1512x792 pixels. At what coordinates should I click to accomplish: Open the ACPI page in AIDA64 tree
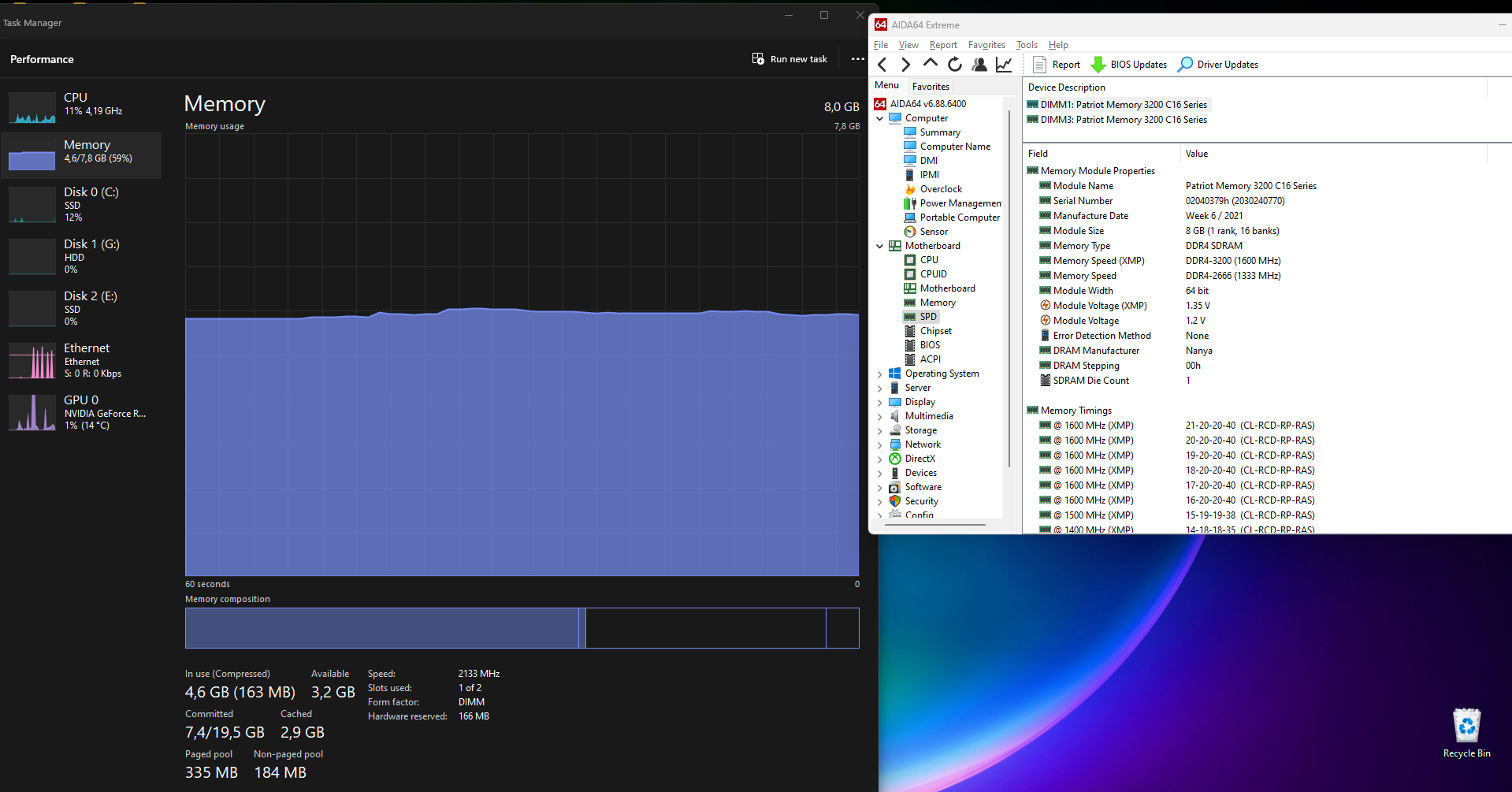[x=930, y=359]
